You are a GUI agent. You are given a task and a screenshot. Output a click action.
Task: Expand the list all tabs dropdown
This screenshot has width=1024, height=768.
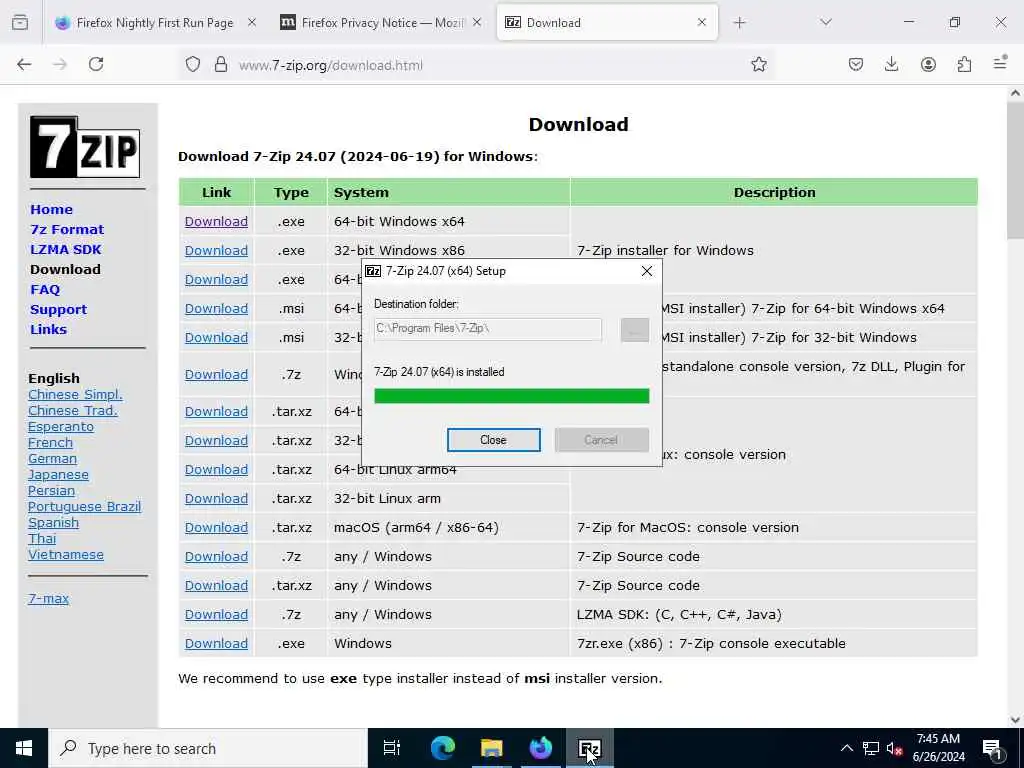pyautogui.click(x=826, y=23)
